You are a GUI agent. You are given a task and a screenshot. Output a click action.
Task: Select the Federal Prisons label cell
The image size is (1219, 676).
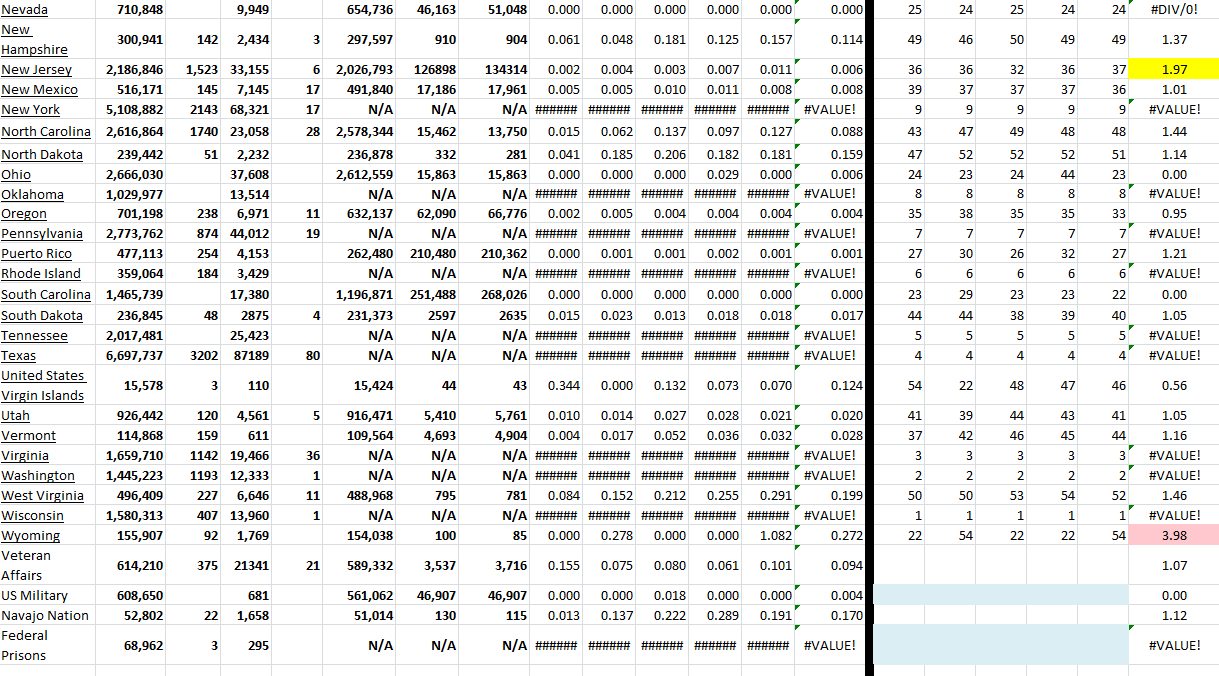pyautogui.click(x=26, y=645)
